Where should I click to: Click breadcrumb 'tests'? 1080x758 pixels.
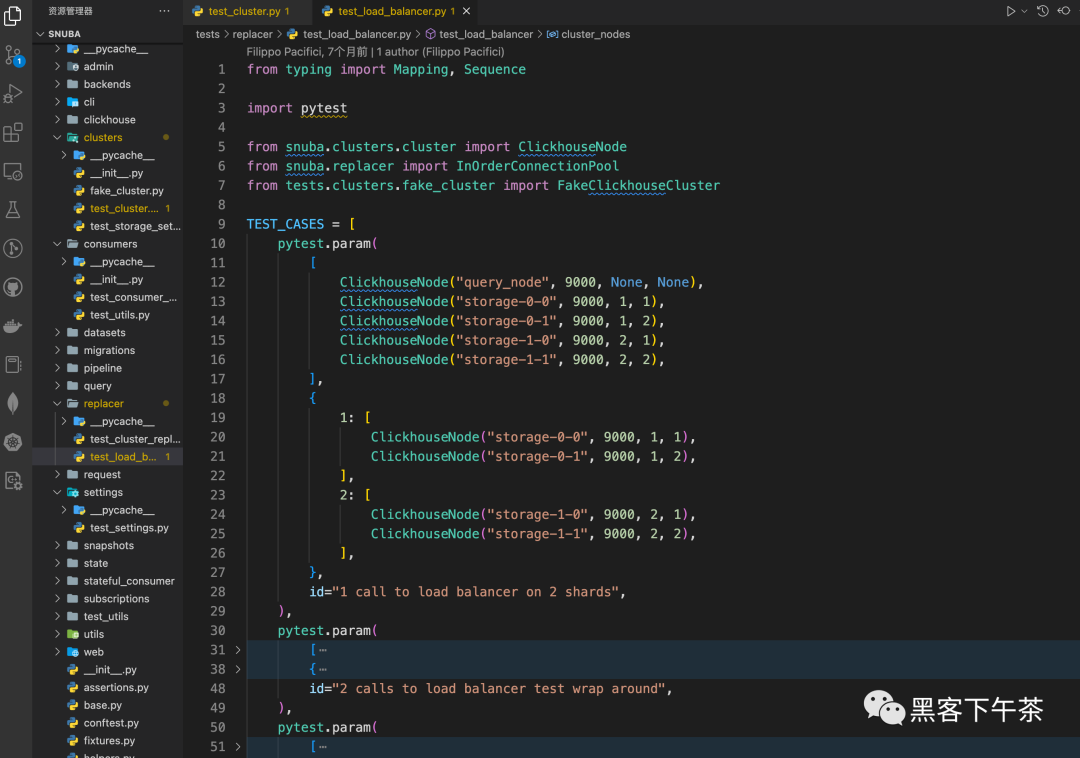click(x=207, y=34)
